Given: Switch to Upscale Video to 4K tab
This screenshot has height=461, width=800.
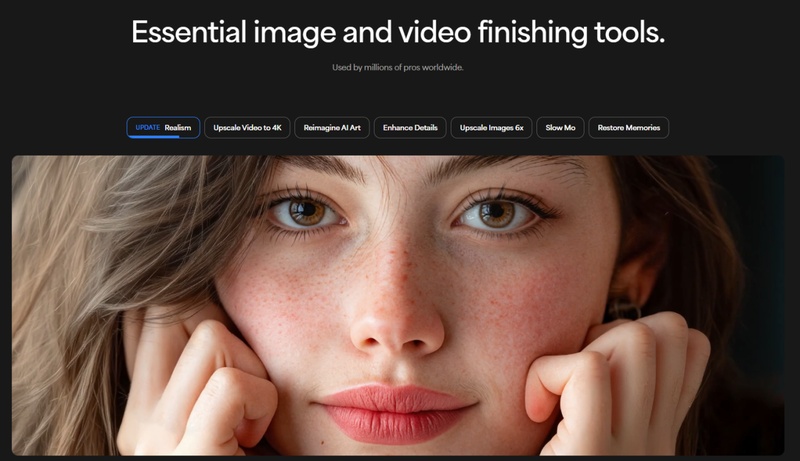Looking at the screenshot, I should (245, 128).
